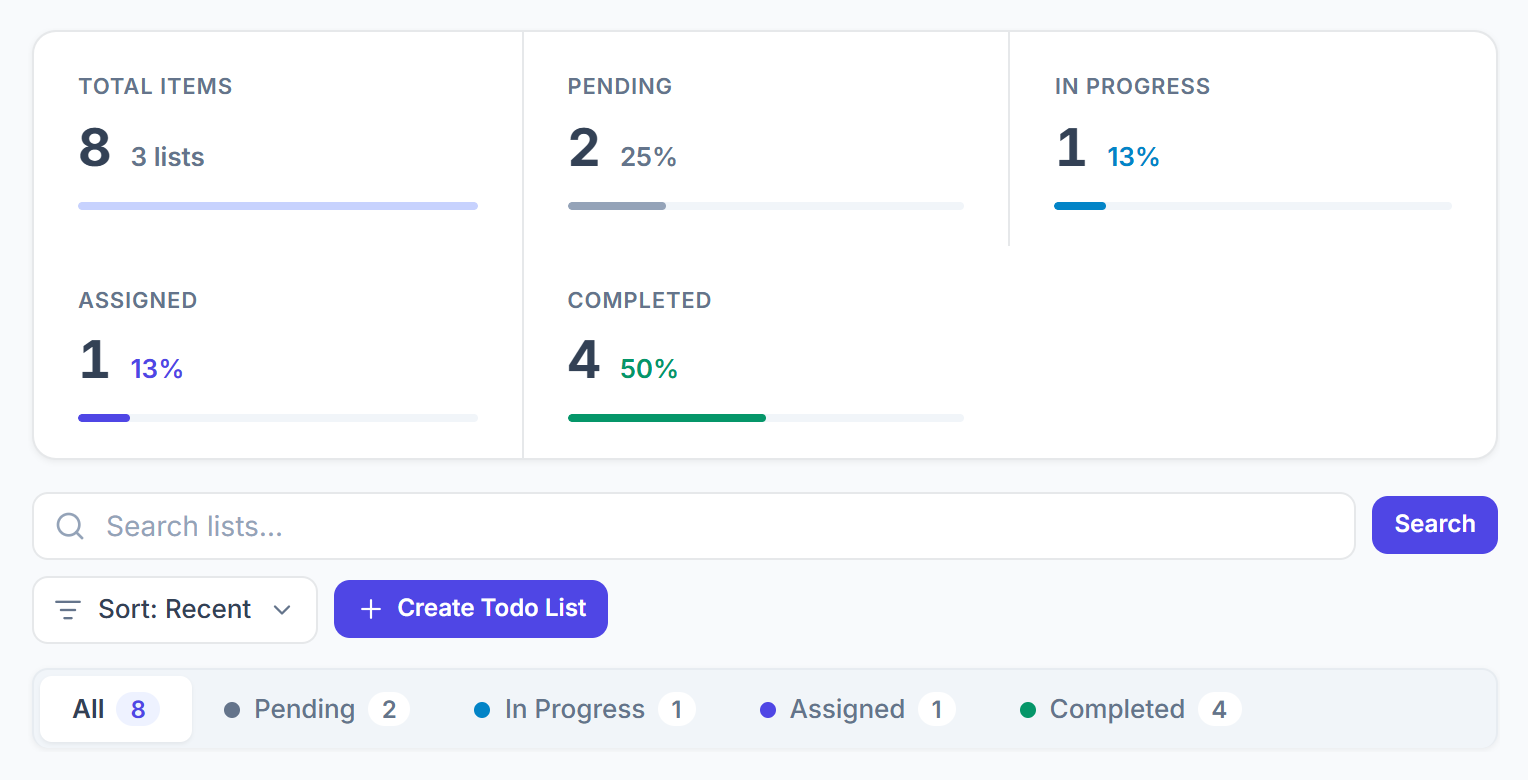Viewport: 1528px width, 780px height.
Task: Open the Assigned filter tab
Action: coord(857,709)
